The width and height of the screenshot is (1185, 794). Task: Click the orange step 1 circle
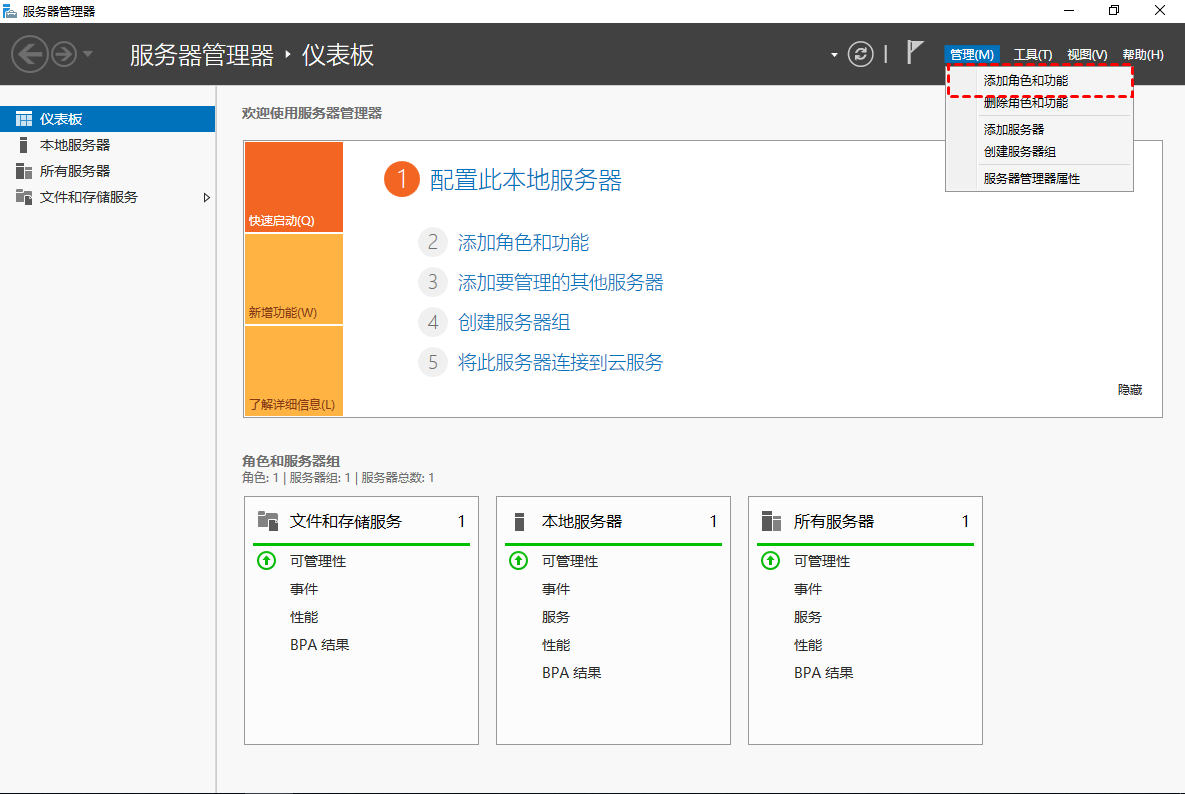click(402, 179)
